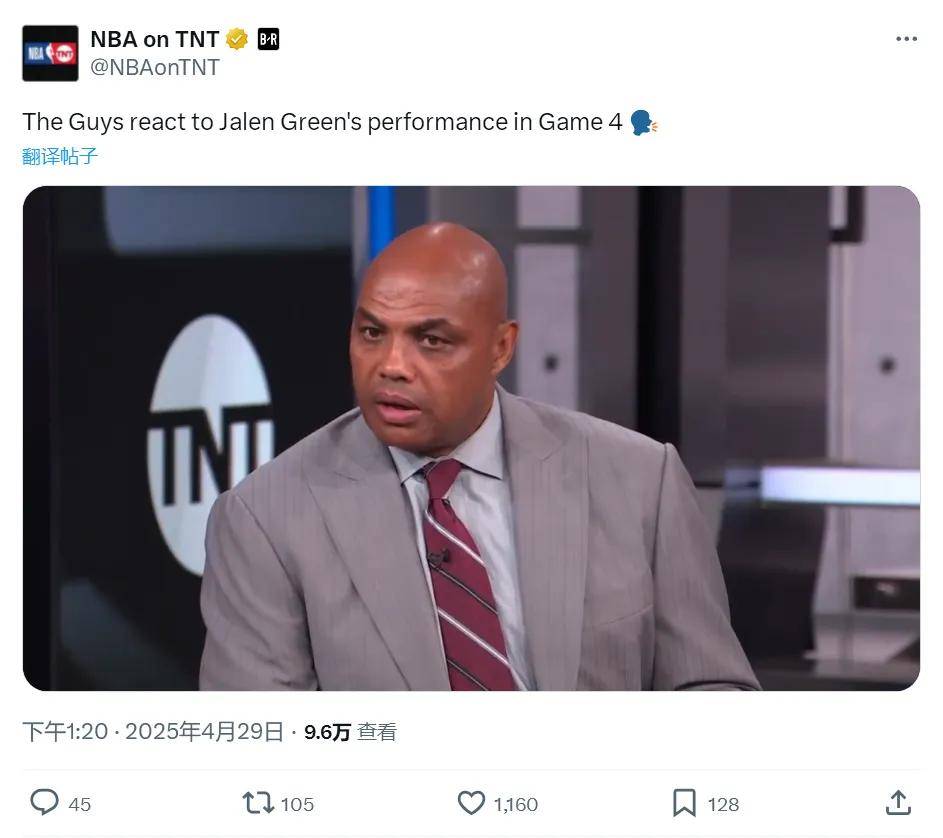This screenshot has width=943, height=838.
Task: Repost using the retweet arrows icon
Action: (x=258, y=803)
